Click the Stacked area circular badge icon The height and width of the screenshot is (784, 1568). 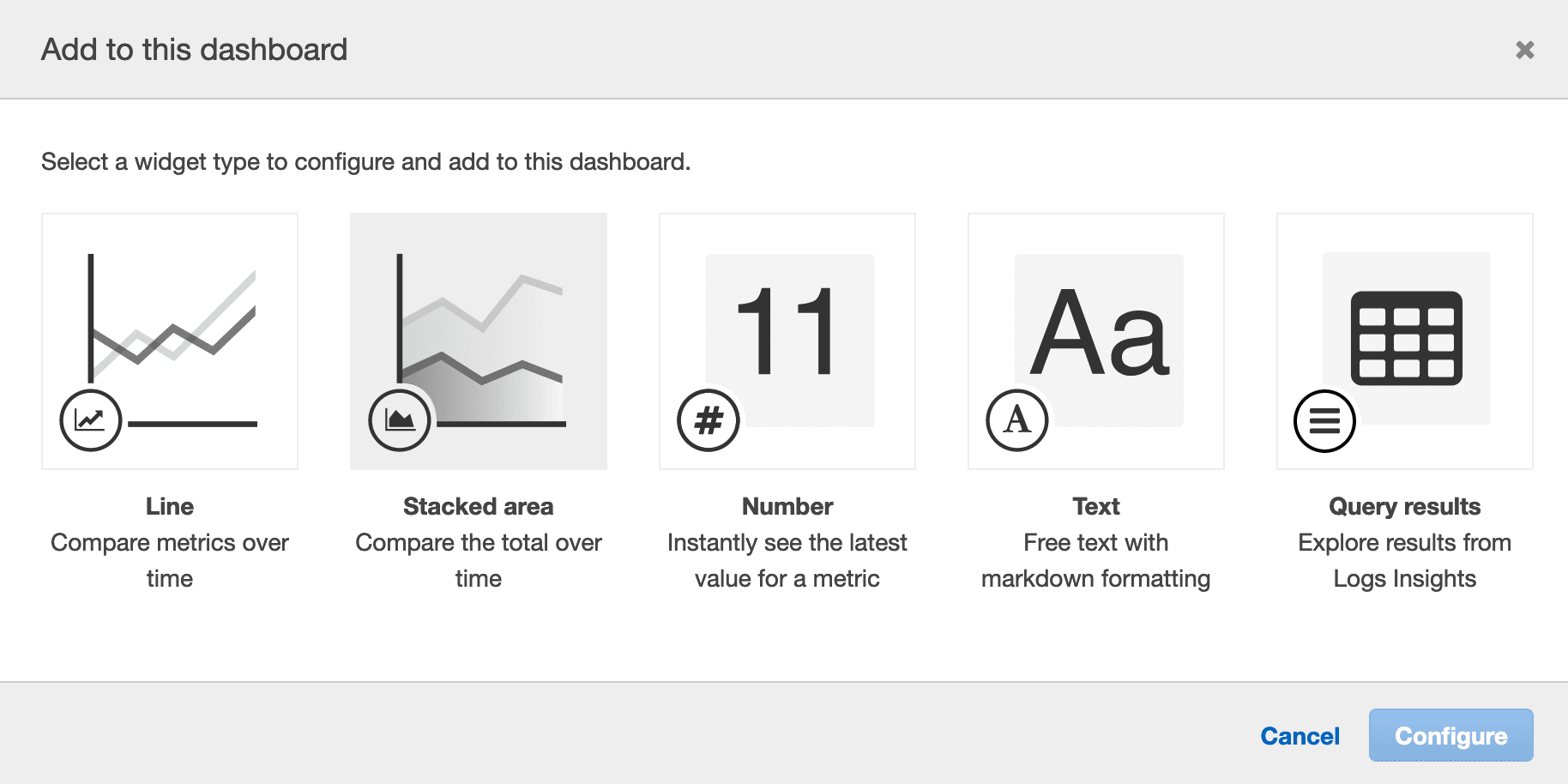[x=399, y=420]
